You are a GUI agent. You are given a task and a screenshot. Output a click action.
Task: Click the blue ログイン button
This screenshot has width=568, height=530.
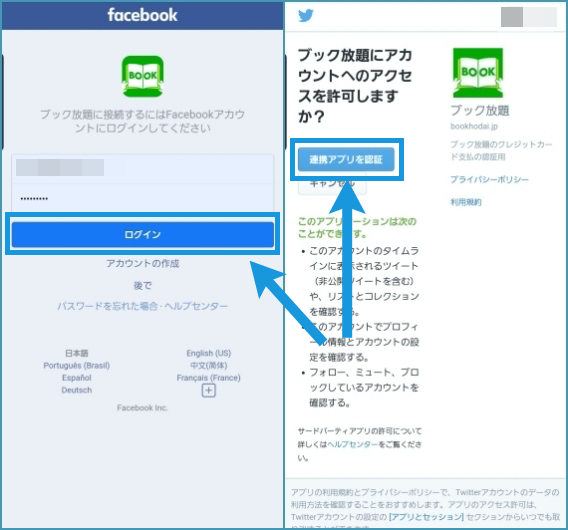(x=142, y=234)
